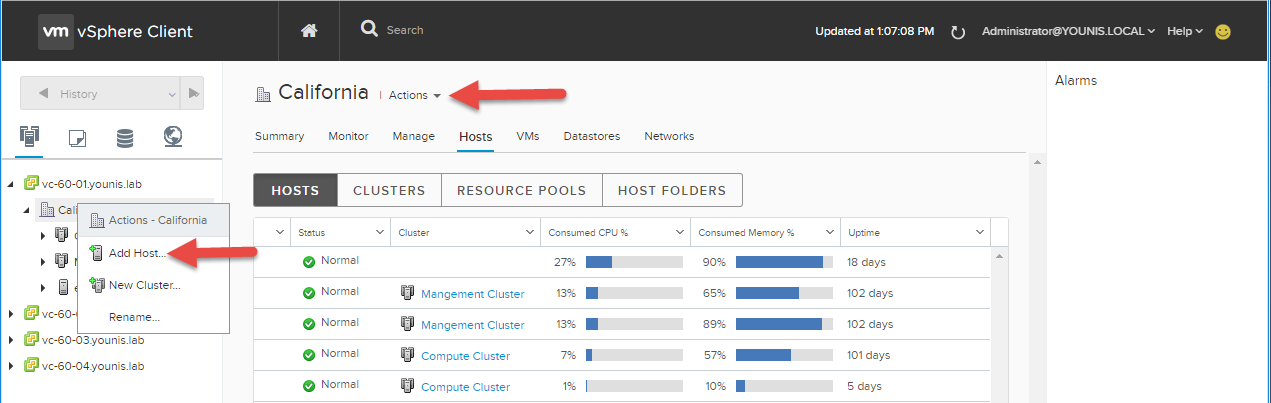1271x403 pixels.
Task: Open the Actions dropdown next to California
Action: tap(415, 95)
